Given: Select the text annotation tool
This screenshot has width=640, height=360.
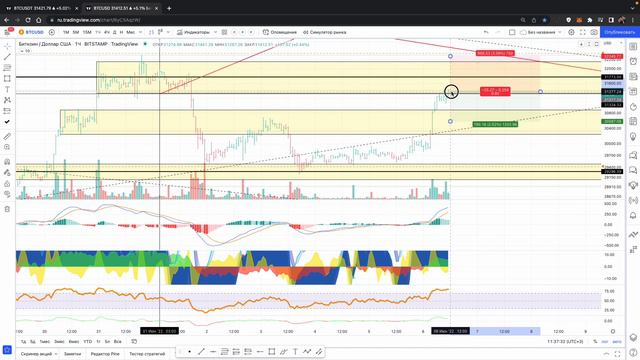Looking at the screenshot, I should coord(7,89).
